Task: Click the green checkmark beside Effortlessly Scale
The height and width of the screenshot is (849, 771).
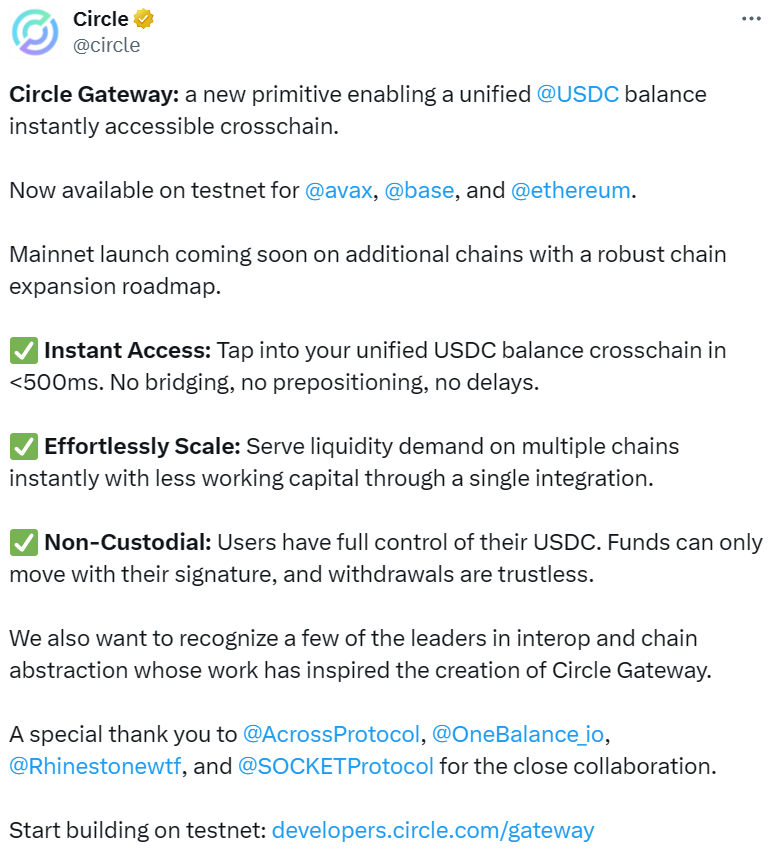Action: (23, 446)
